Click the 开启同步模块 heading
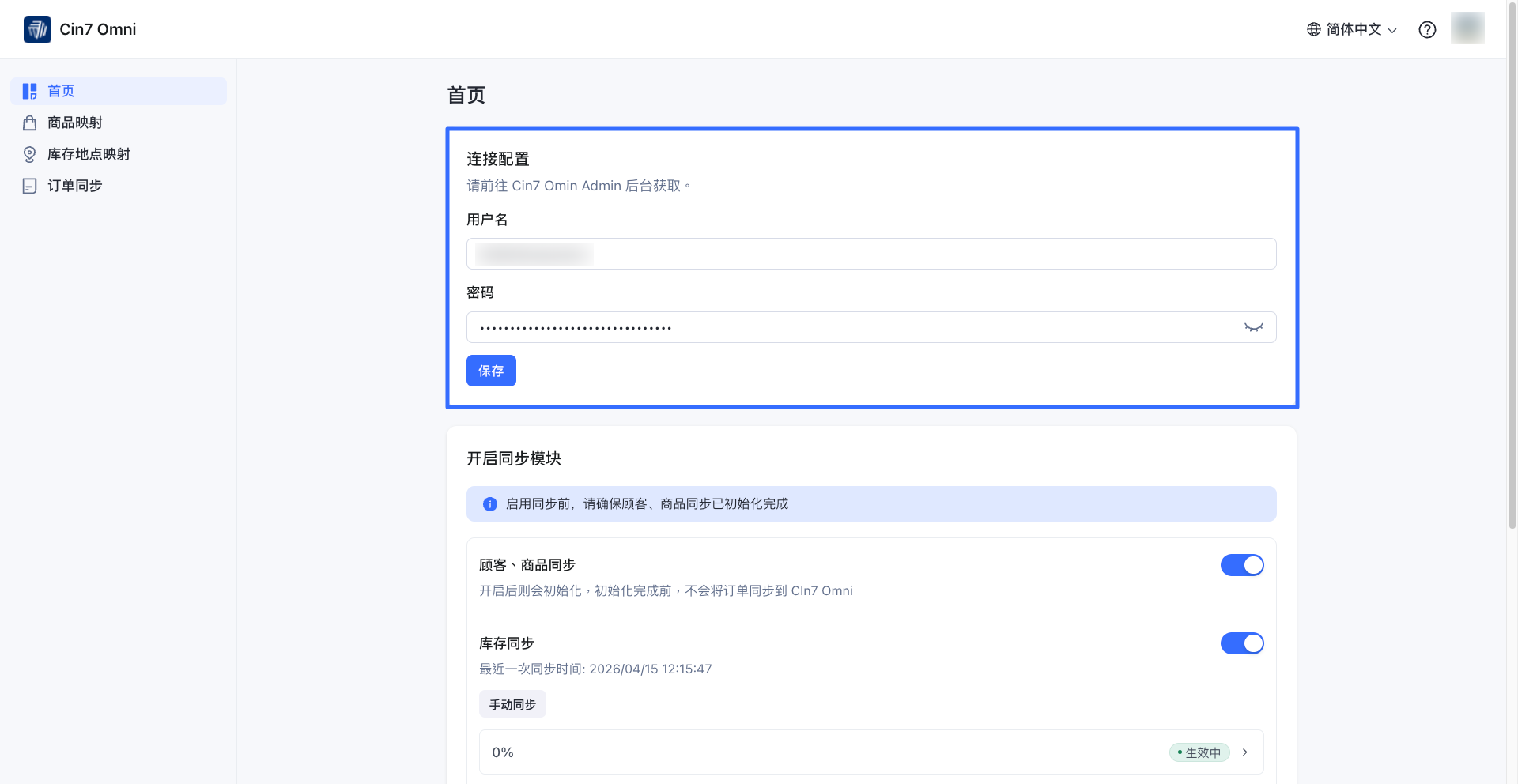The width and height of the screenshot is (1518, 784). [514, 458]
